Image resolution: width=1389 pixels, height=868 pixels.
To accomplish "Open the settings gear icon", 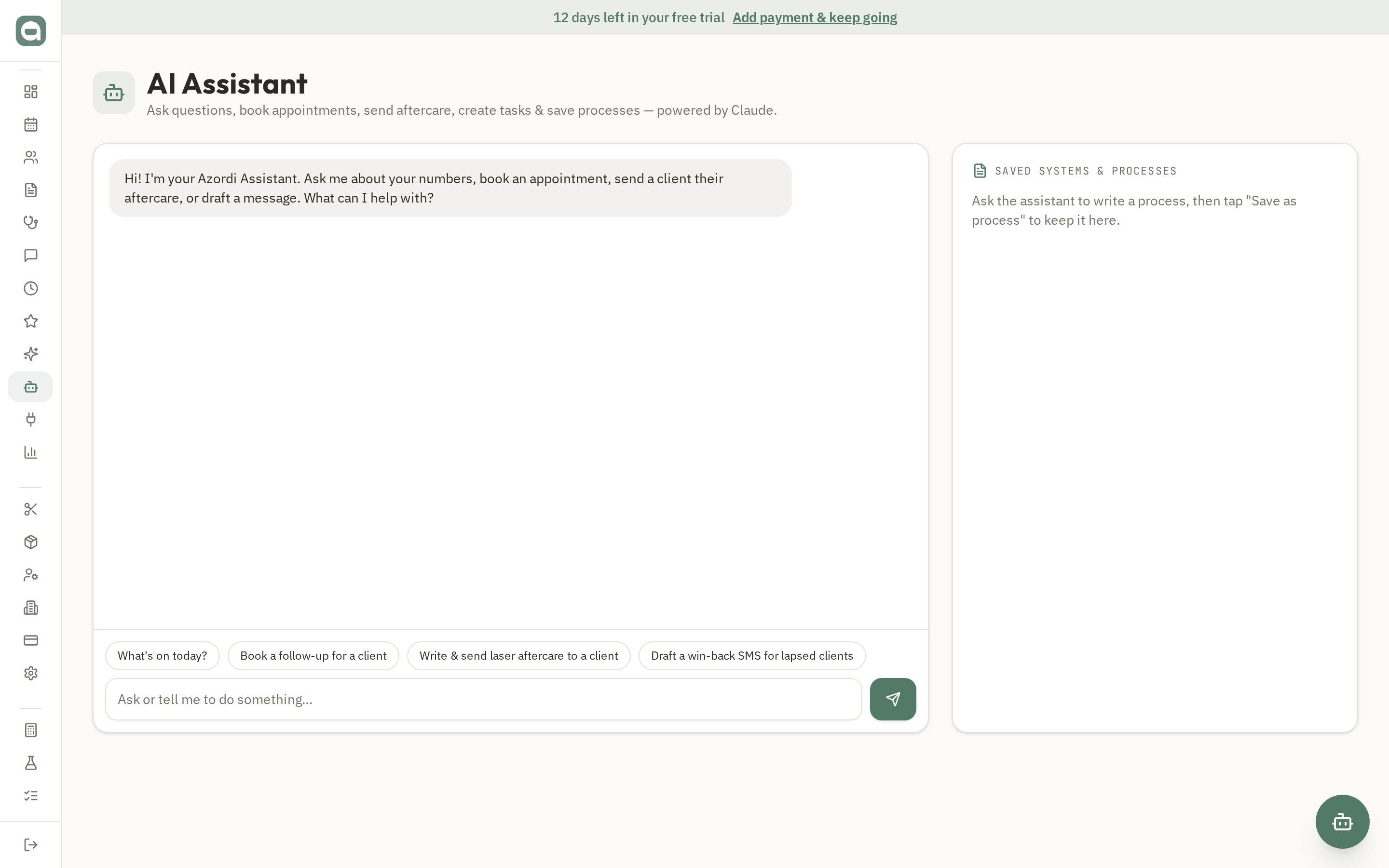I will tap(30, 673).
